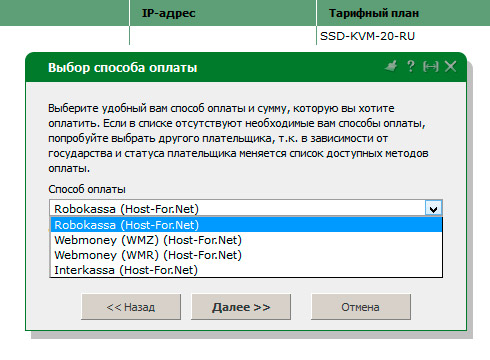
Task: Choose Webmoney (WMZ) payment option
Action: 246,240
